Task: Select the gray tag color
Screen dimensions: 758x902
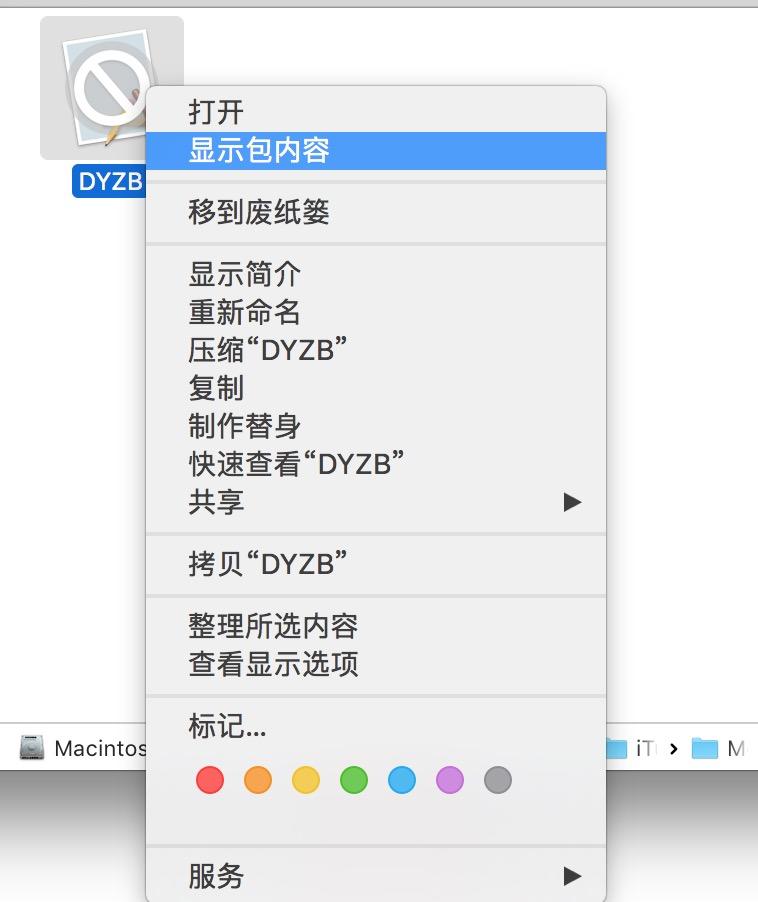Action: [x=498, y=780]
